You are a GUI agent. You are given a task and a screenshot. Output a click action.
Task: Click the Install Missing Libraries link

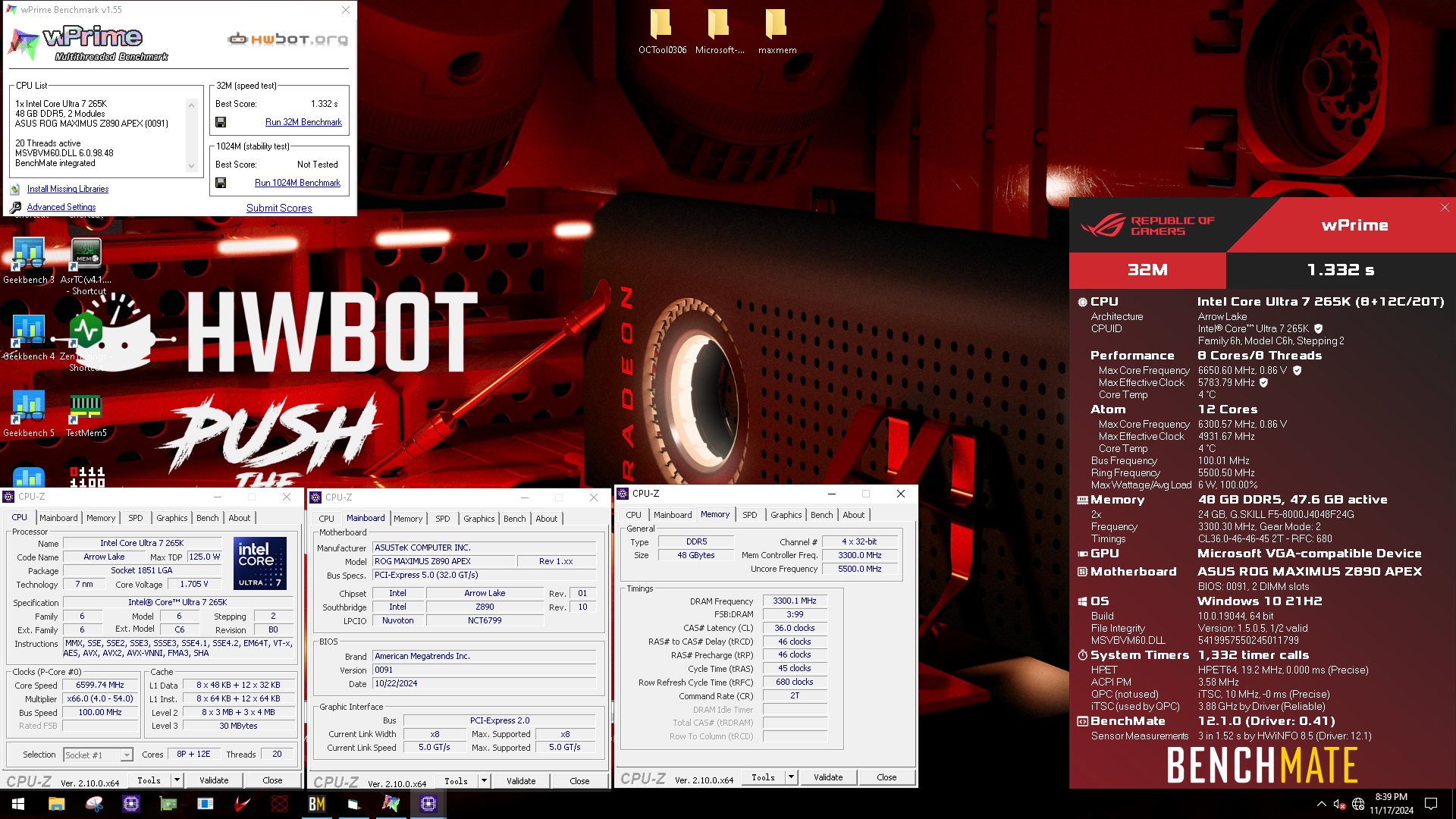tap(67, 189)
